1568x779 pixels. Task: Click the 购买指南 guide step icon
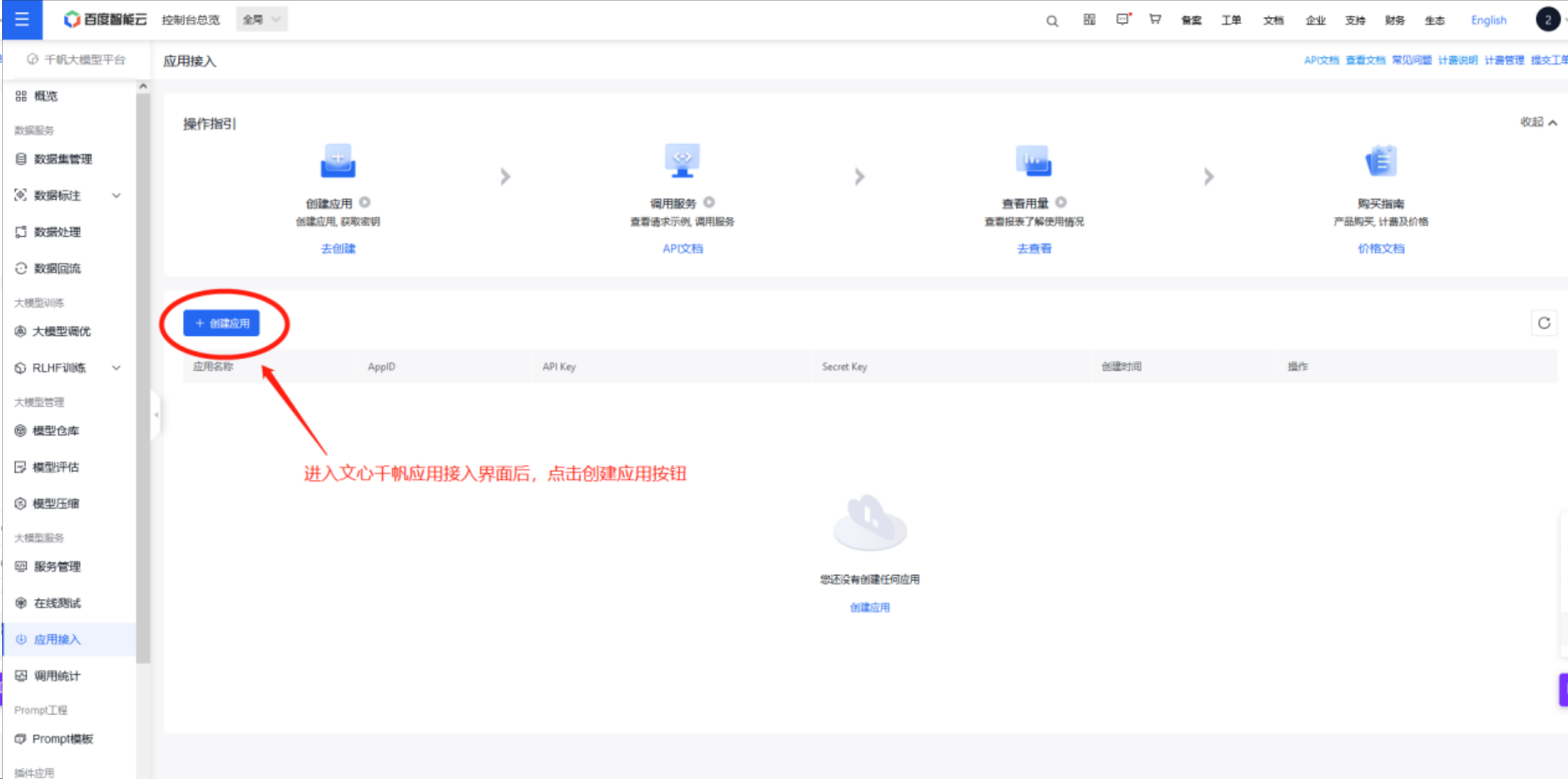[x=1381, y=161]
